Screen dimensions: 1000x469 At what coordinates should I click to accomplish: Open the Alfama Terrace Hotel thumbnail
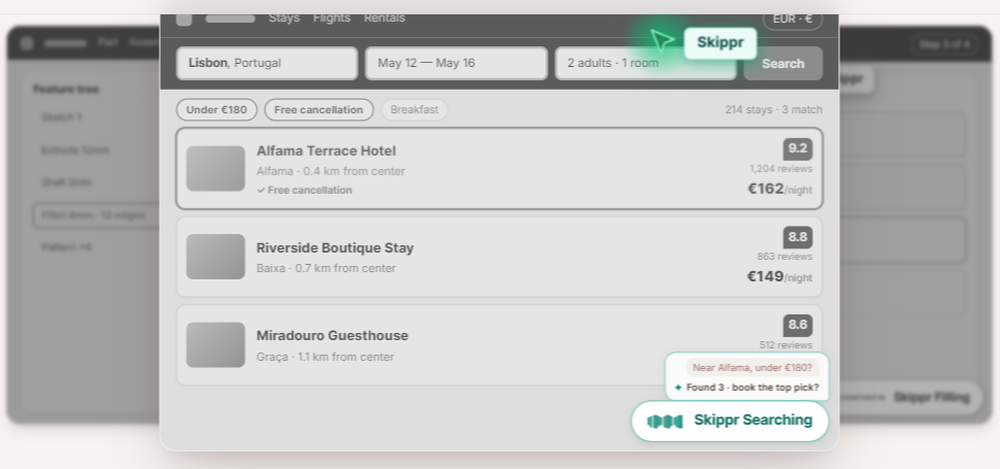(216, 168)
